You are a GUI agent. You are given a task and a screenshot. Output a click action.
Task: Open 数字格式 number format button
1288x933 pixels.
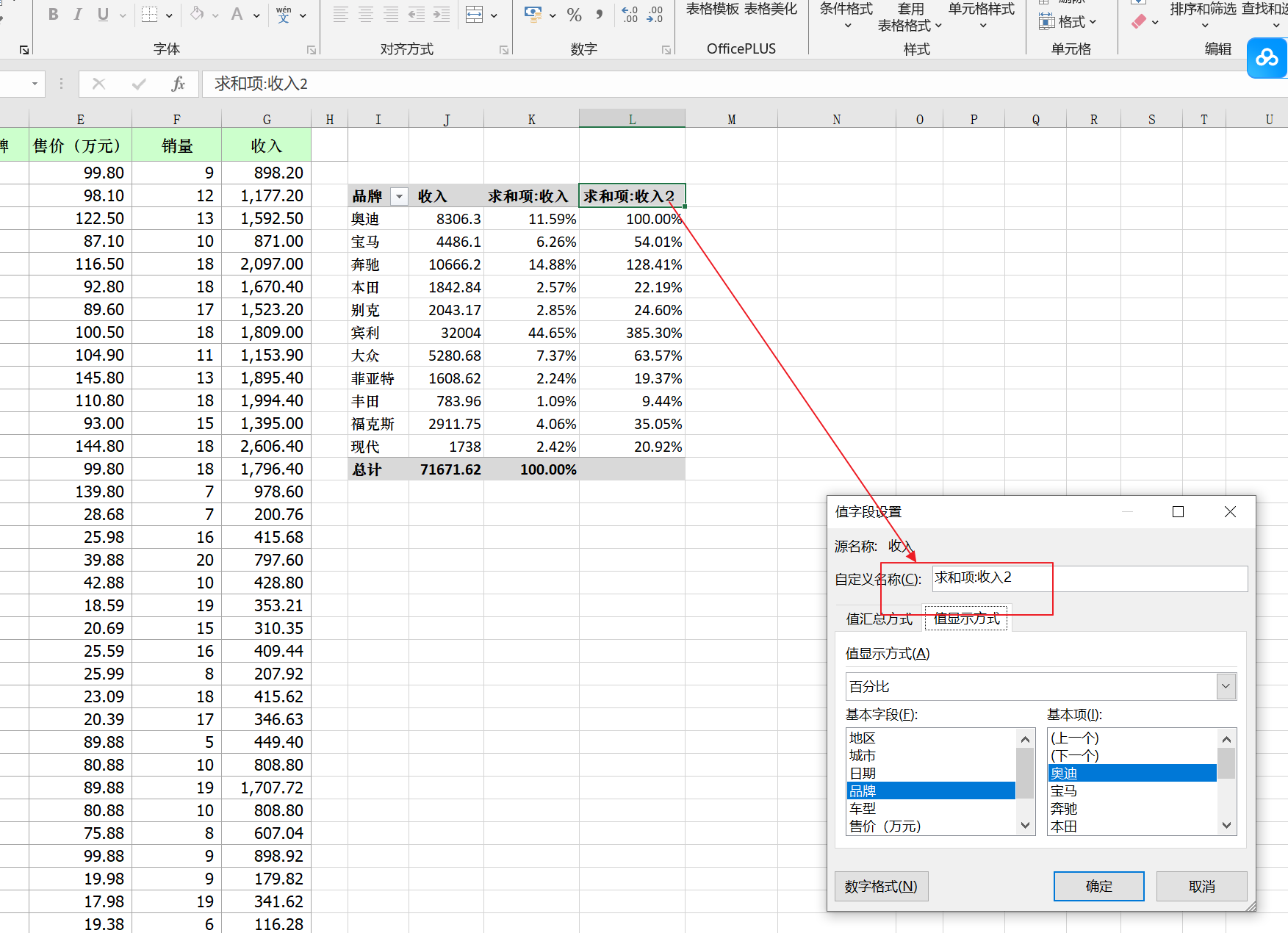(x=882, y=886)
